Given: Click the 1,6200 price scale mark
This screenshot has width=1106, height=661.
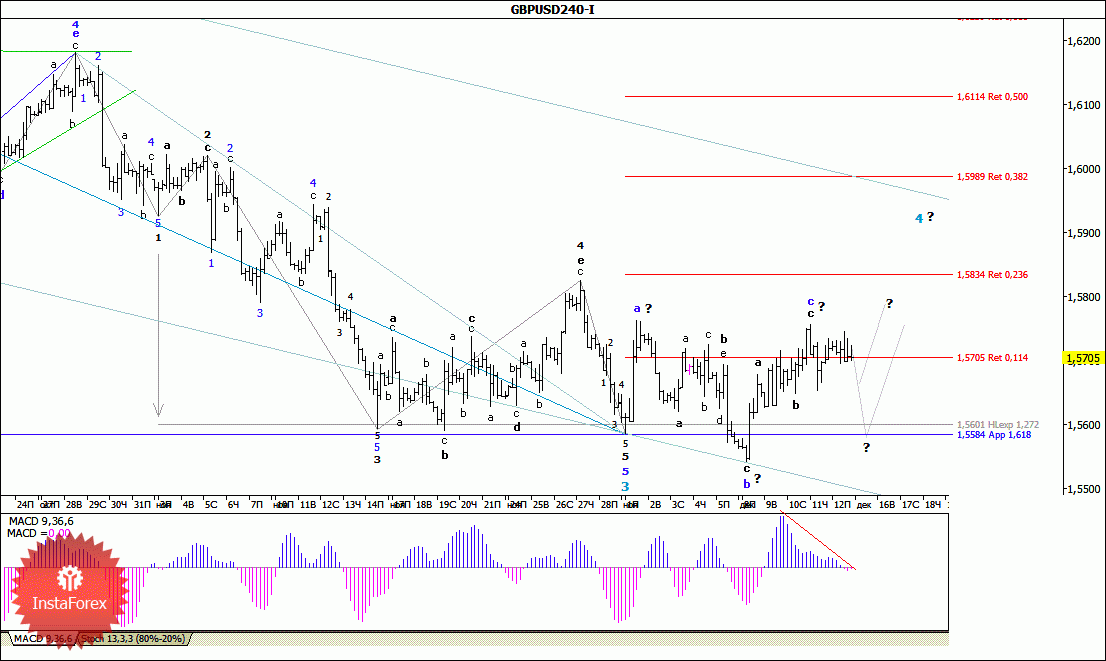Looking at the screenshot, I should [1078, 41].
